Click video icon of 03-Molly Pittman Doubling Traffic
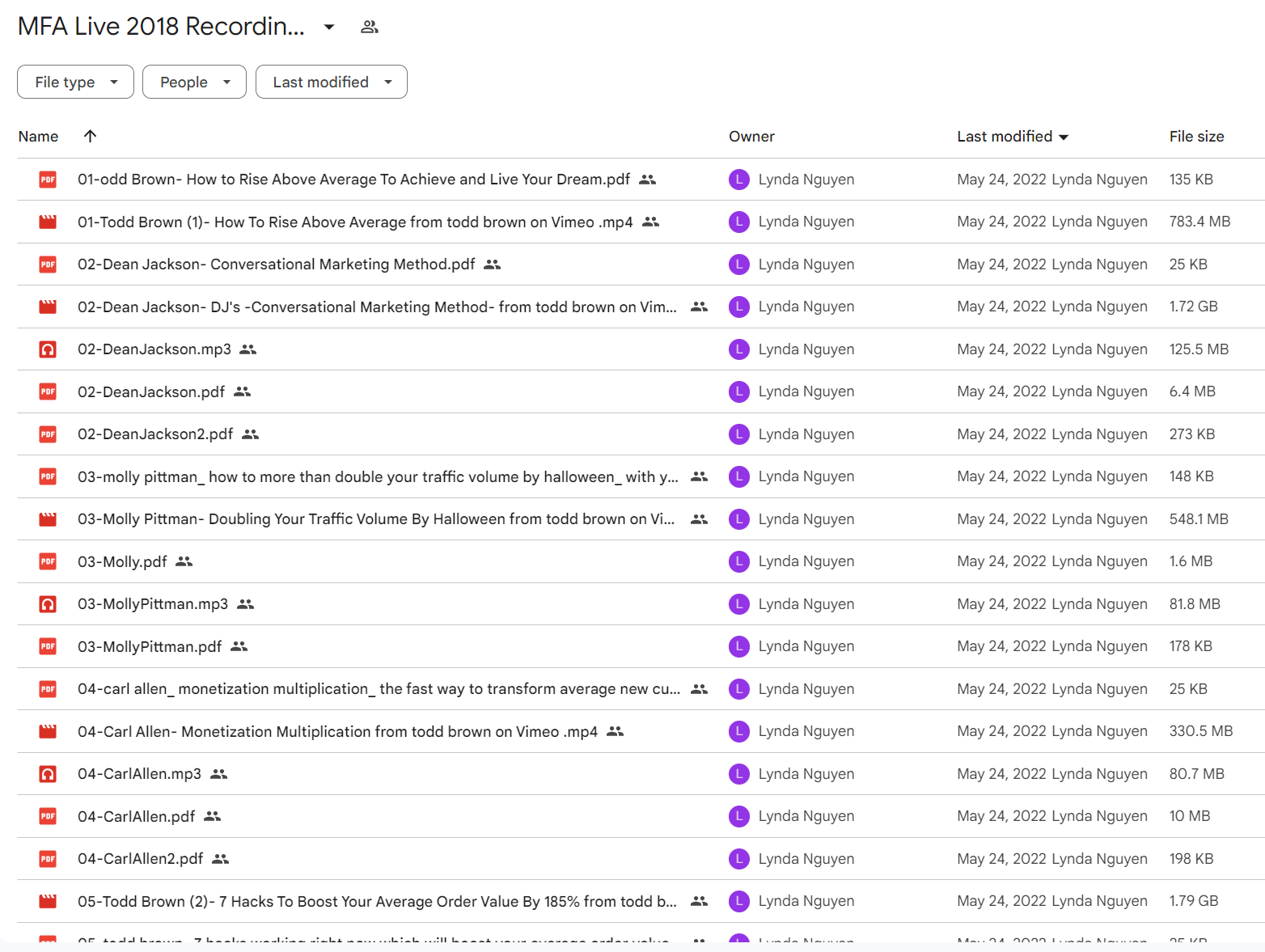Viewport: 1265px width, 952px height. [48, 519]
